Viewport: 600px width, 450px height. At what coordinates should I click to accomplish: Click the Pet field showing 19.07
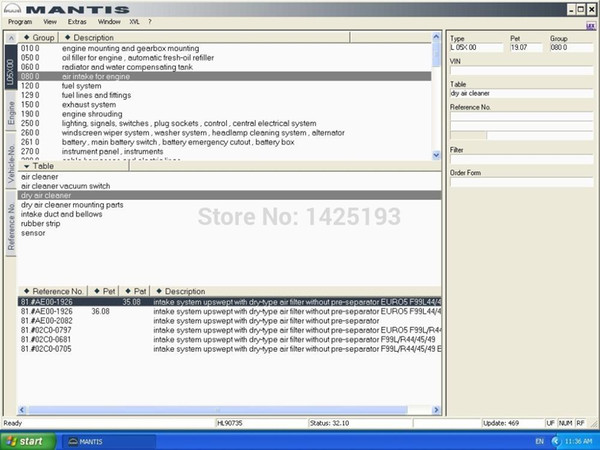[x=526, y=47]
